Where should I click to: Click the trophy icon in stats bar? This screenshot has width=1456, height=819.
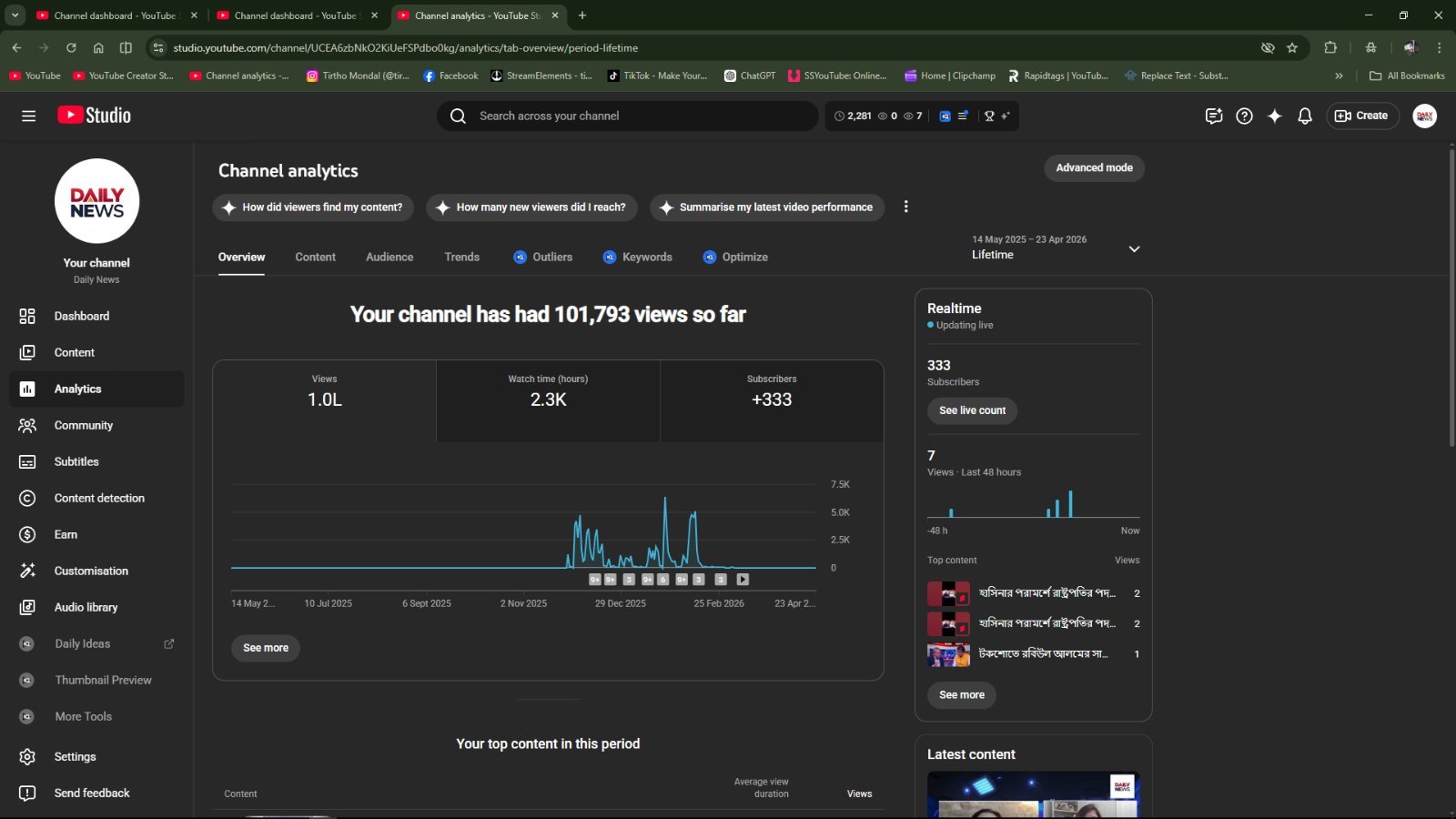[989, 116]
